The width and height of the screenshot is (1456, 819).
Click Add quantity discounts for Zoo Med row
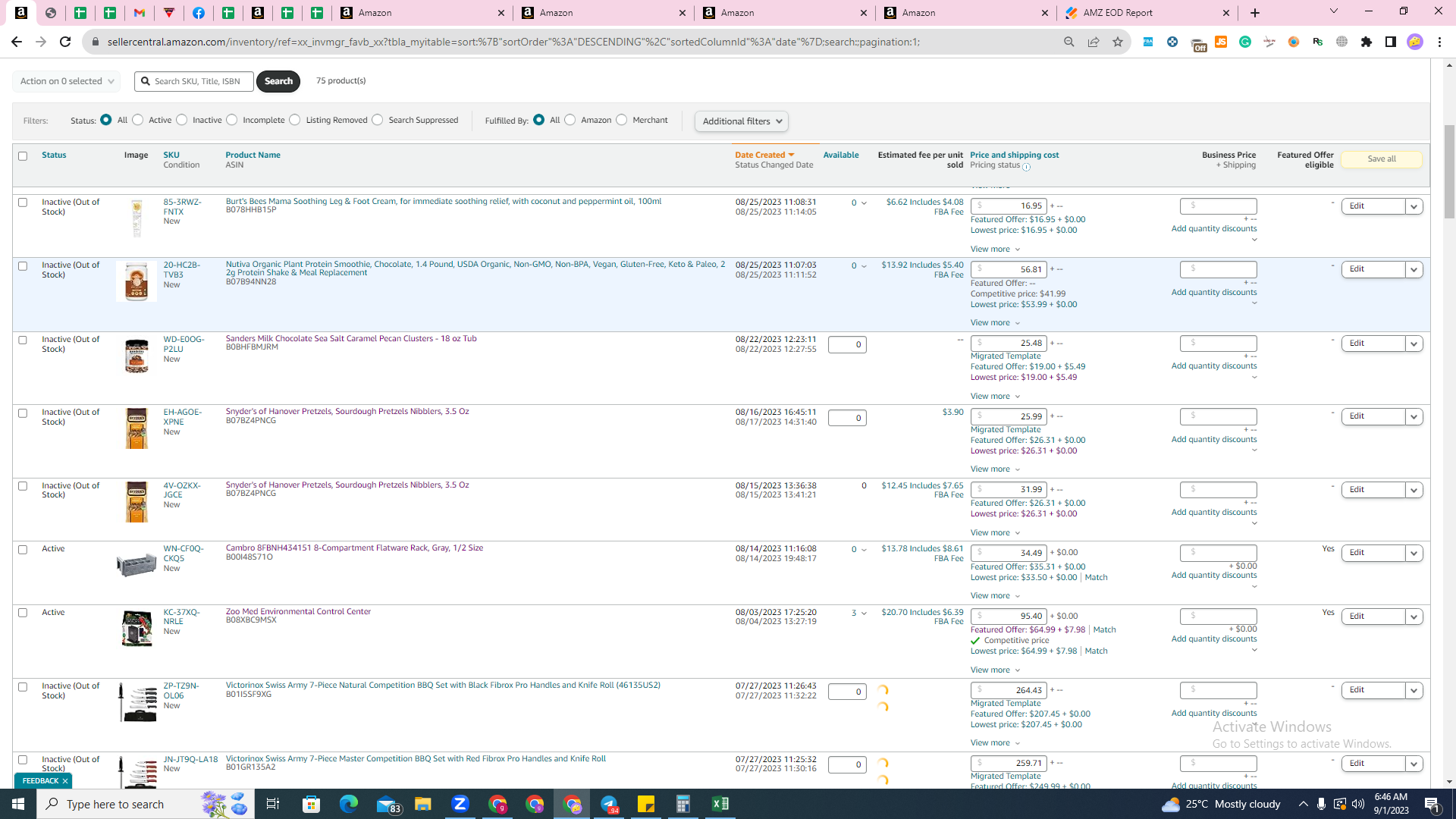1214,639
